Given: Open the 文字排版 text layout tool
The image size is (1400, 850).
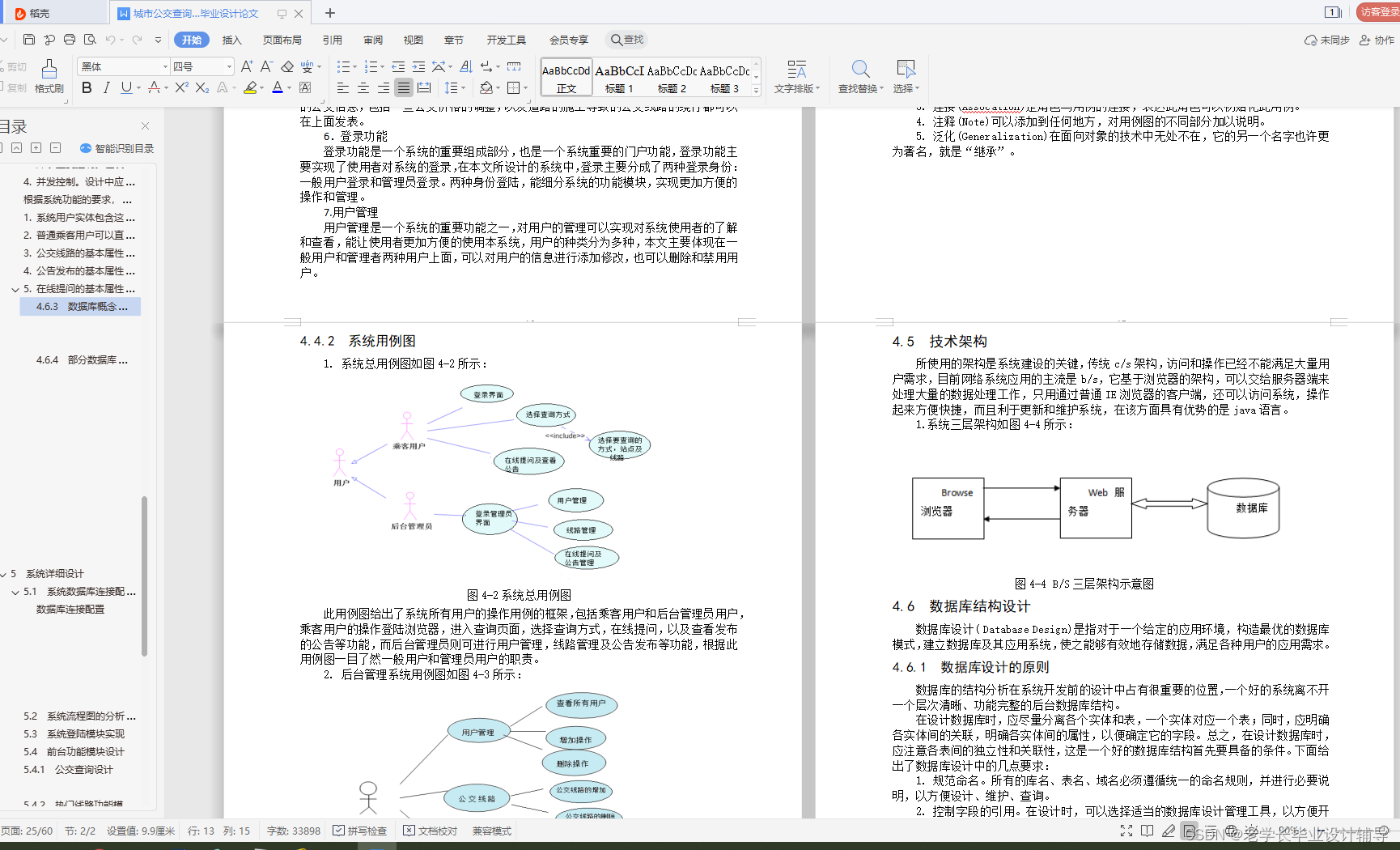Looking at the screenshot, I should coord(796,77).
